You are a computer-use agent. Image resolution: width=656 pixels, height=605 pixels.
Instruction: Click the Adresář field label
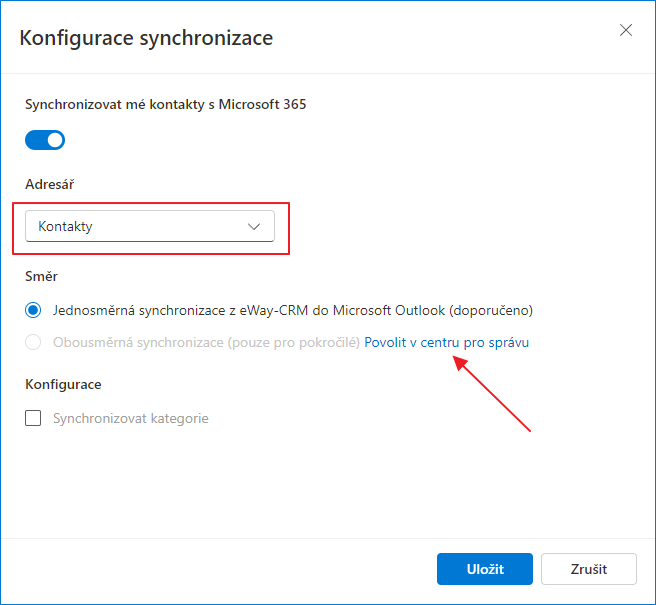click(x=50, y=184)
